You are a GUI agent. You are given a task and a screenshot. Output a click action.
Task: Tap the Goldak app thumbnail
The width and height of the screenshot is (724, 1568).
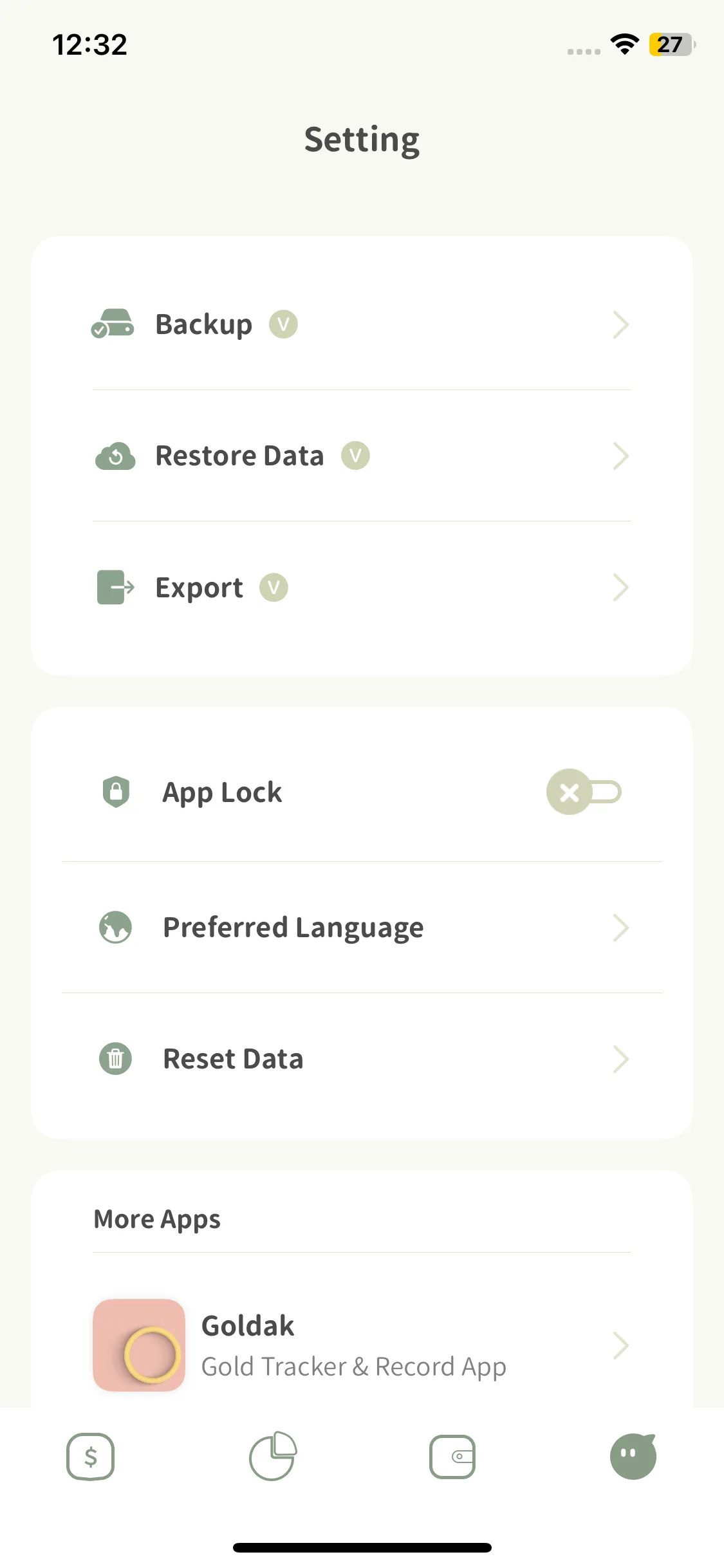[139, 1345]
